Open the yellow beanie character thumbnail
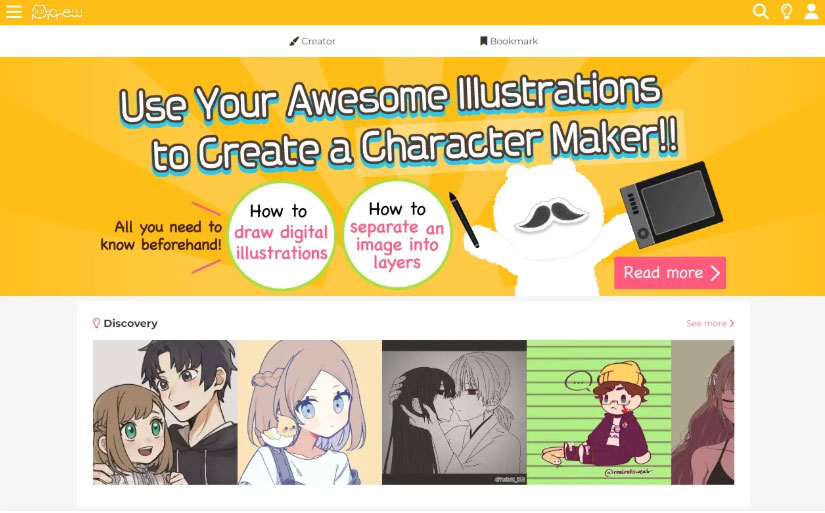825x513 pixels. click(599, 412)
